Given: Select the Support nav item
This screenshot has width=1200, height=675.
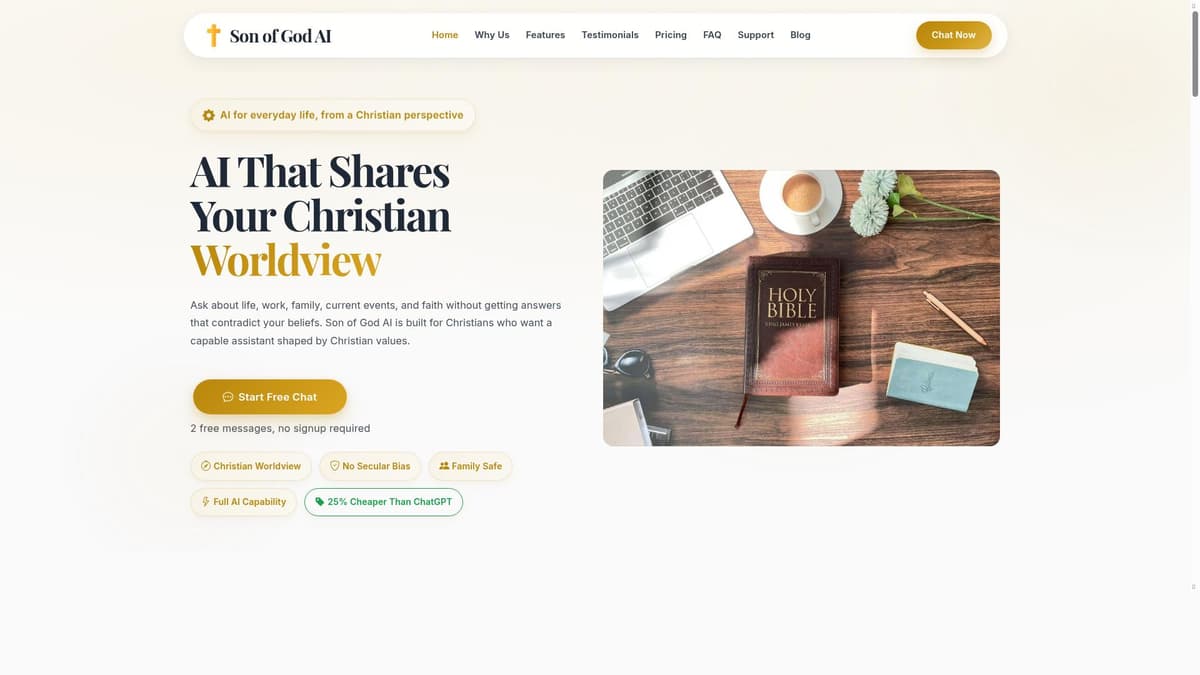Looking at the screenshot, I should tap(756, 35).
